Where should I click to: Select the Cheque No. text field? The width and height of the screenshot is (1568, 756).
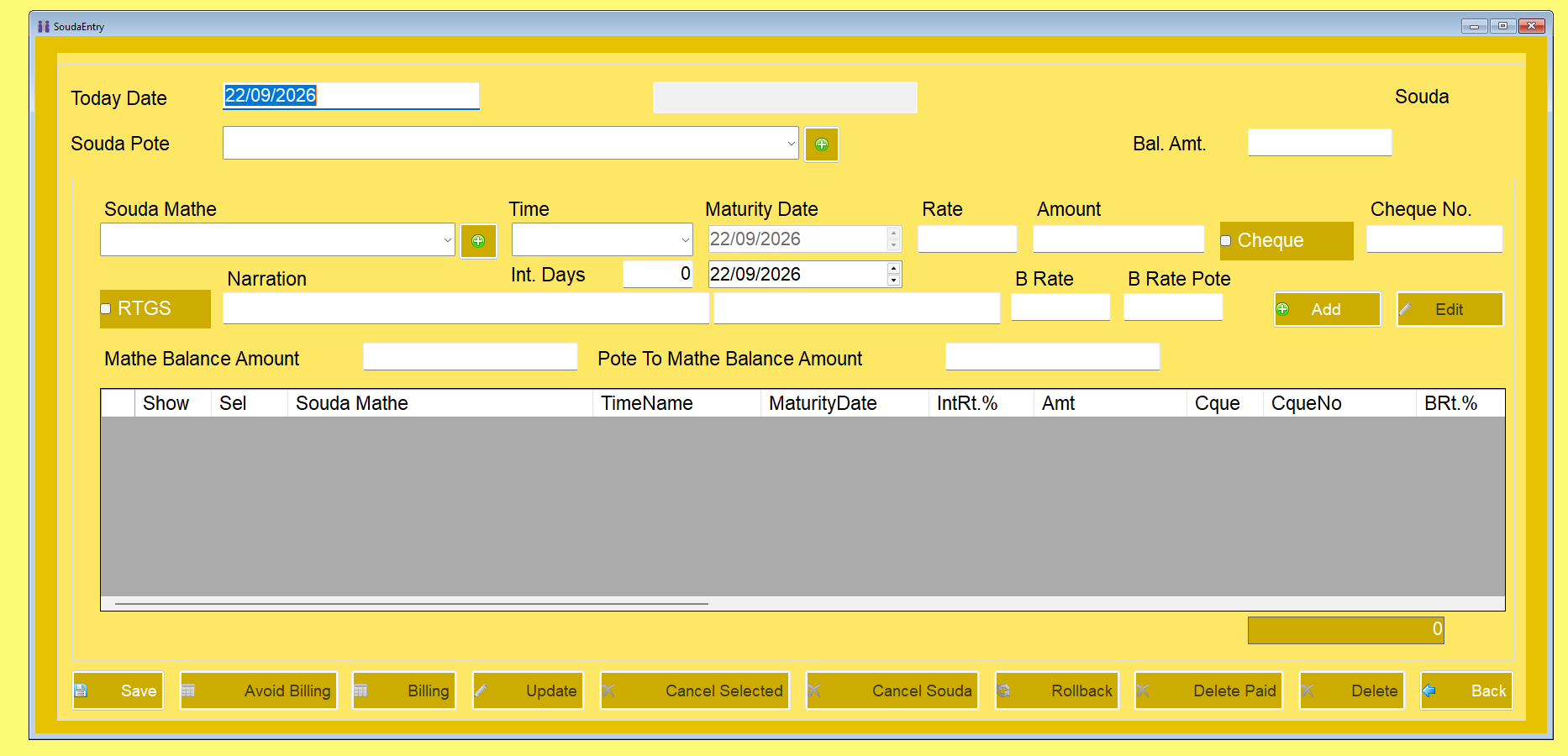(1434, 239)
